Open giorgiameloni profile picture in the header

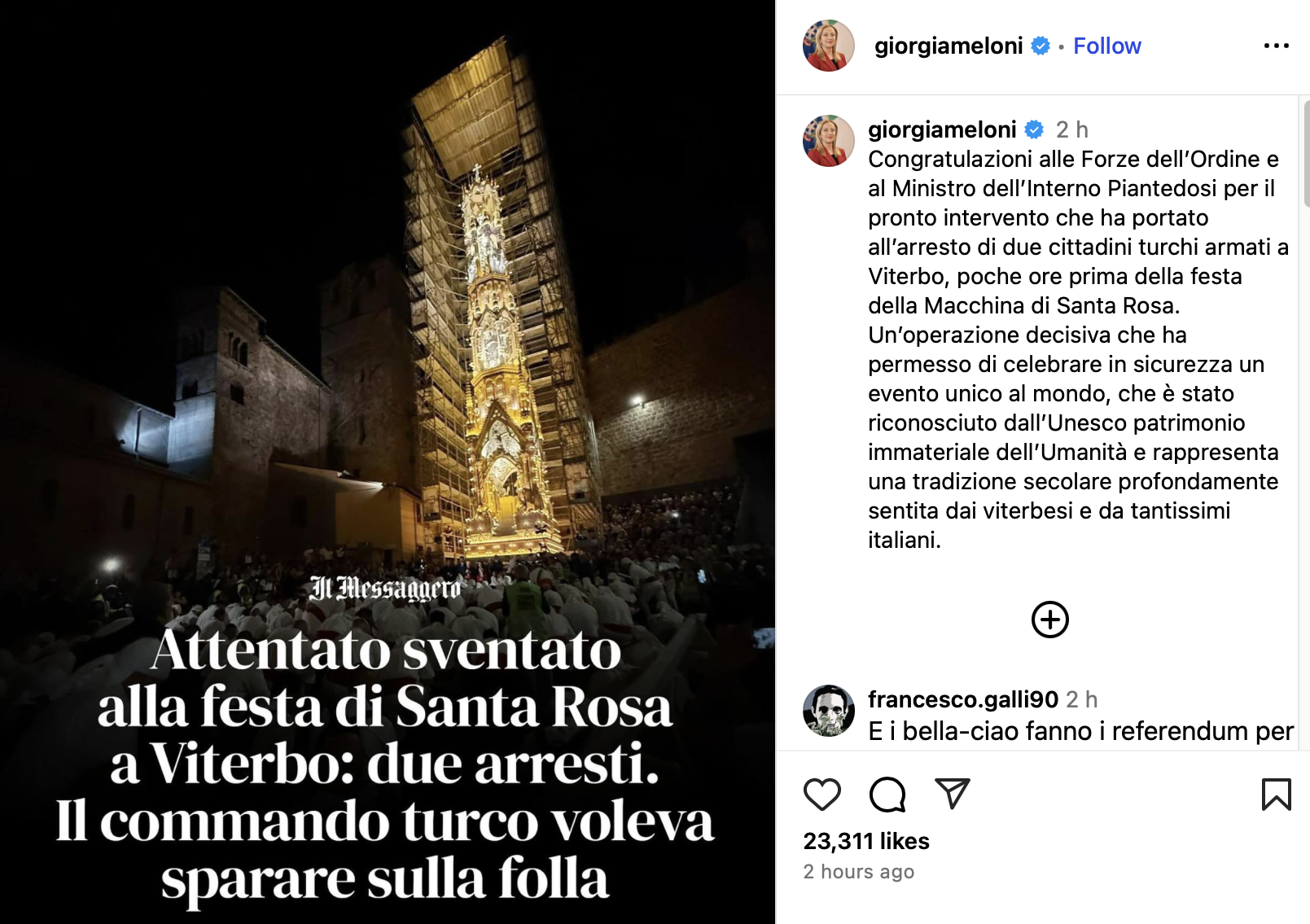point(828,46)
